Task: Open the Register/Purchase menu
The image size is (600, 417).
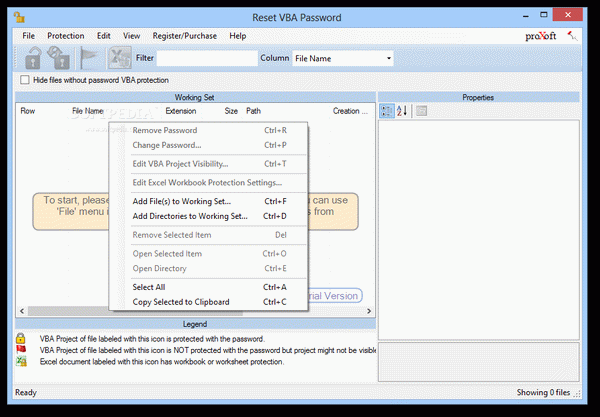Action: tap(185, 36)
